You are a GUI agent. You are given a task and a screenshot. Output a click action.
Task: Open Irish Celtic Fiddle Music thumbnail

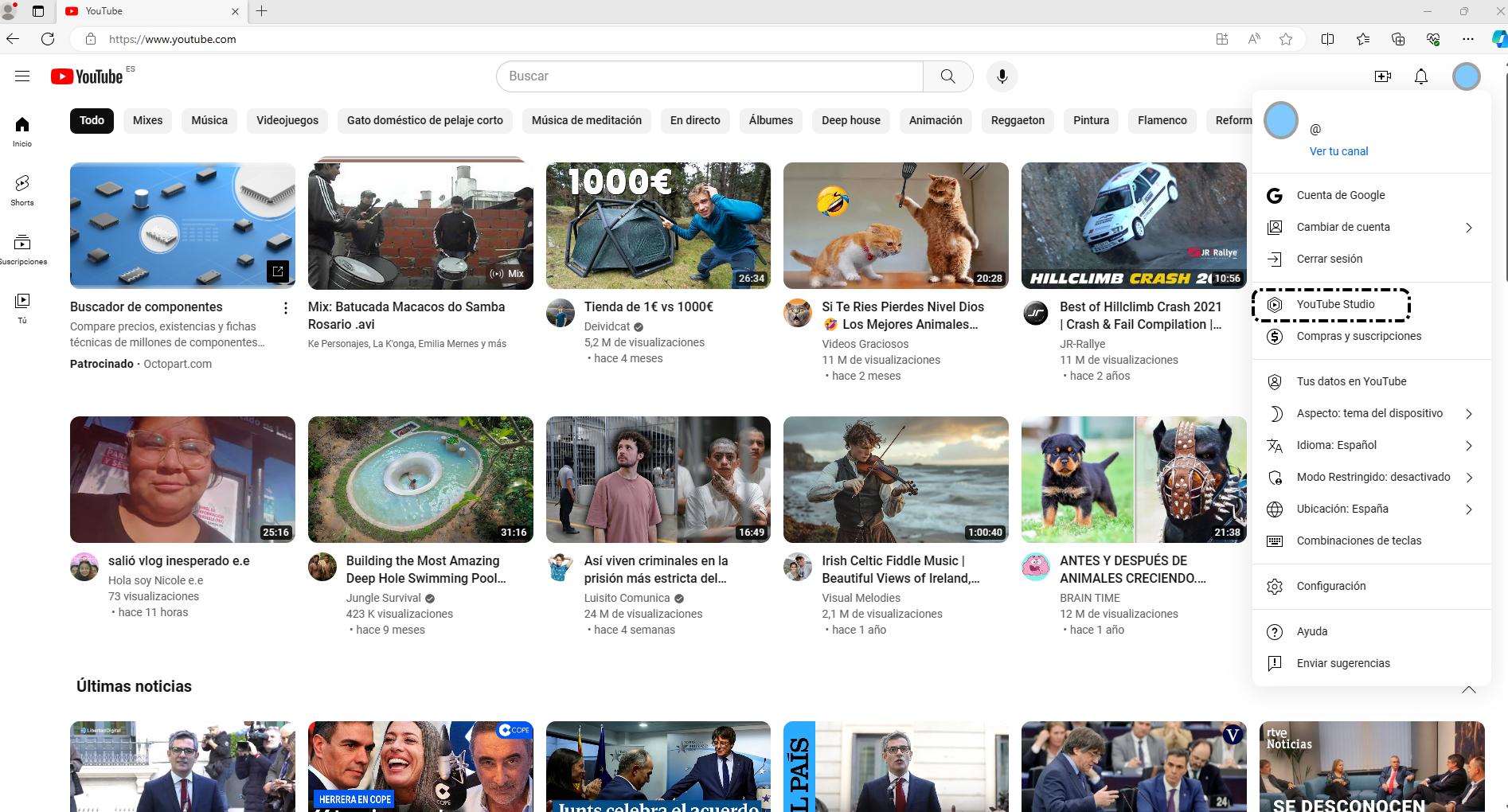point(896,479)
